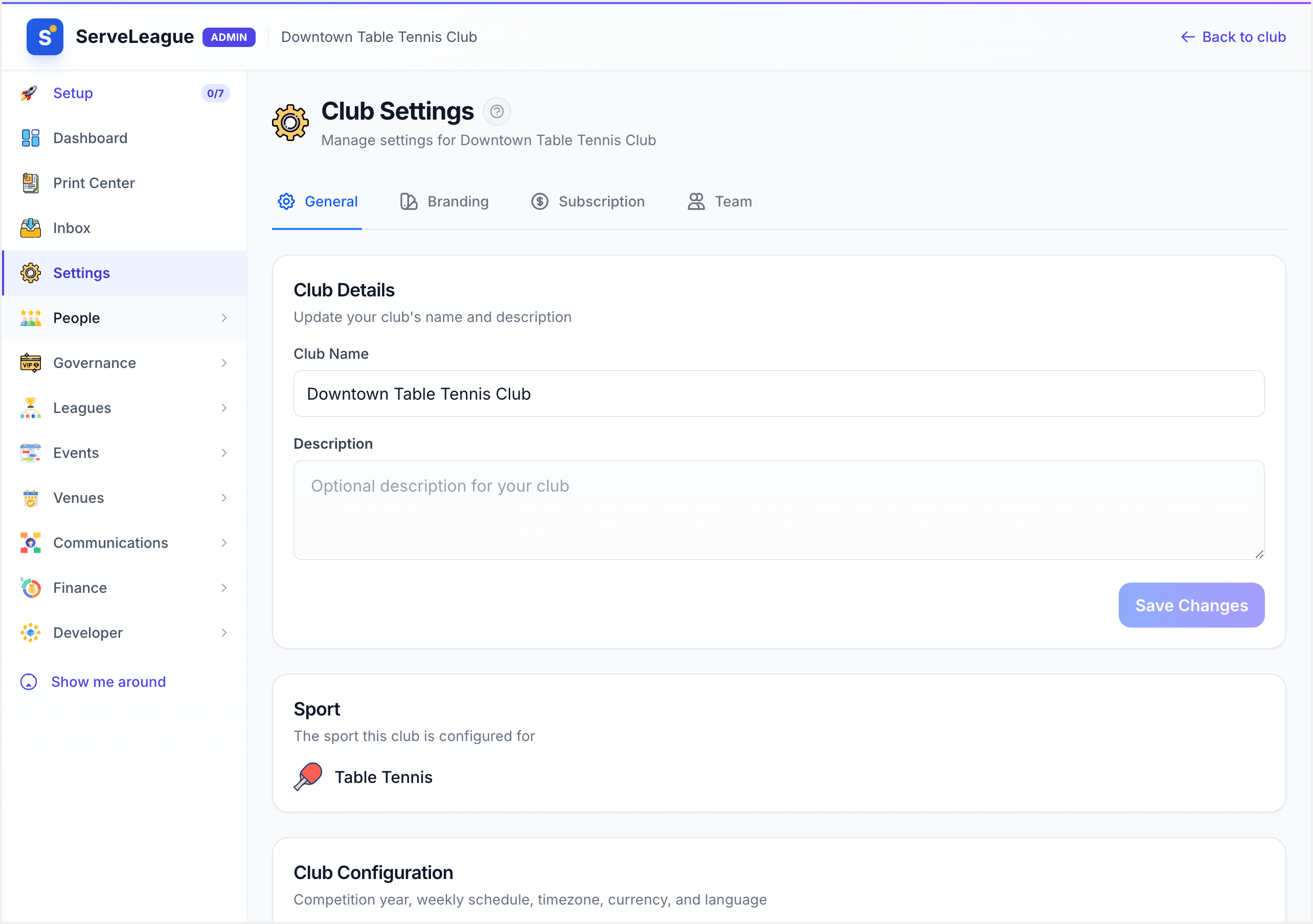This screenshot has width=1313, height=924.
Task: Expand the Venues section chevron
Action: 223,498
